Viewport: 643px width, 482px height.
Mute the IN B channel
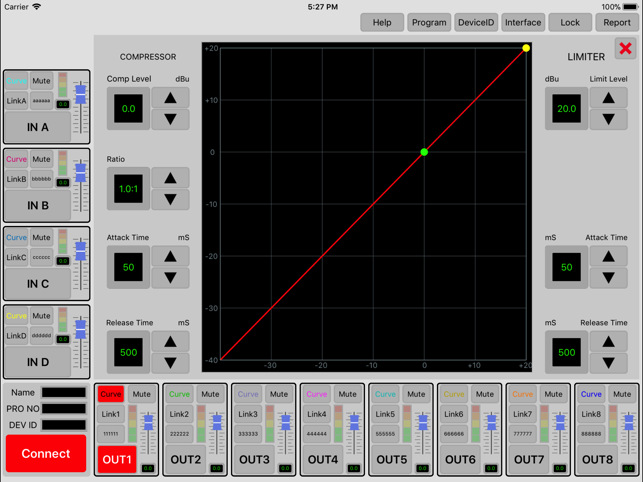41,159
